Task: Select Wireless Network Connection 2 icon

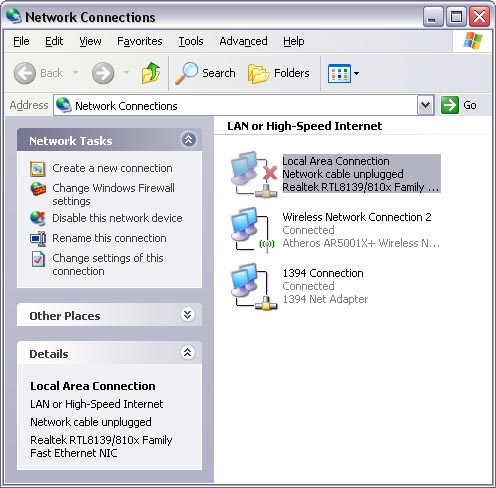Action: point(254,230)
